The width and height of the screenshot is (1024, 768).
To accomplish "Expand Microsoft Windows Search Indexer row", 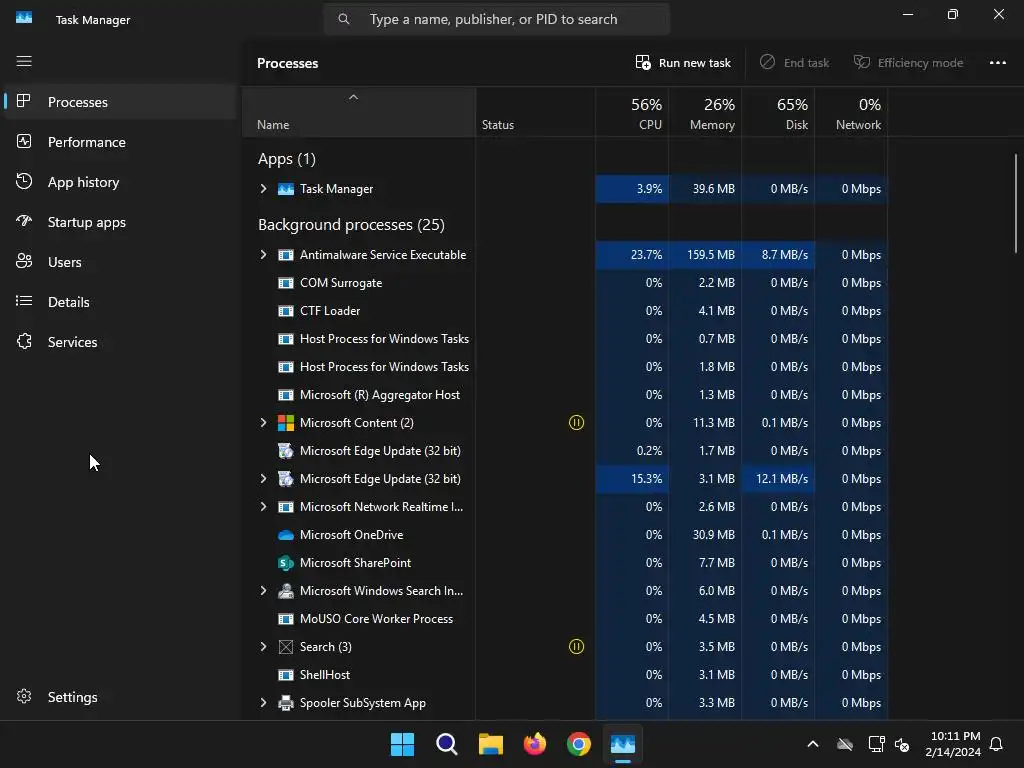I will pyautogui.click(x=263, y=590).
